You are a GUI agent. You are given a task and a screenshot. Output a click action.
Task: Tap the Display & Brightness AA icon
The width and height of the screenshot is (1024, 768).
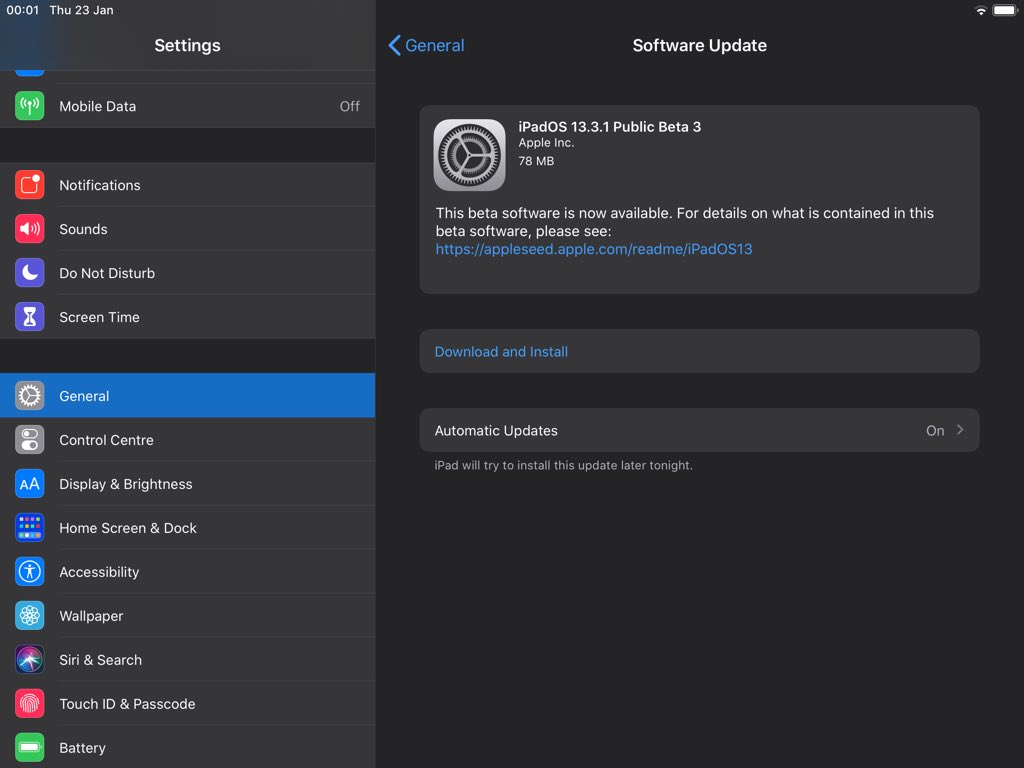pyautogui.click(x=29, y=484)
